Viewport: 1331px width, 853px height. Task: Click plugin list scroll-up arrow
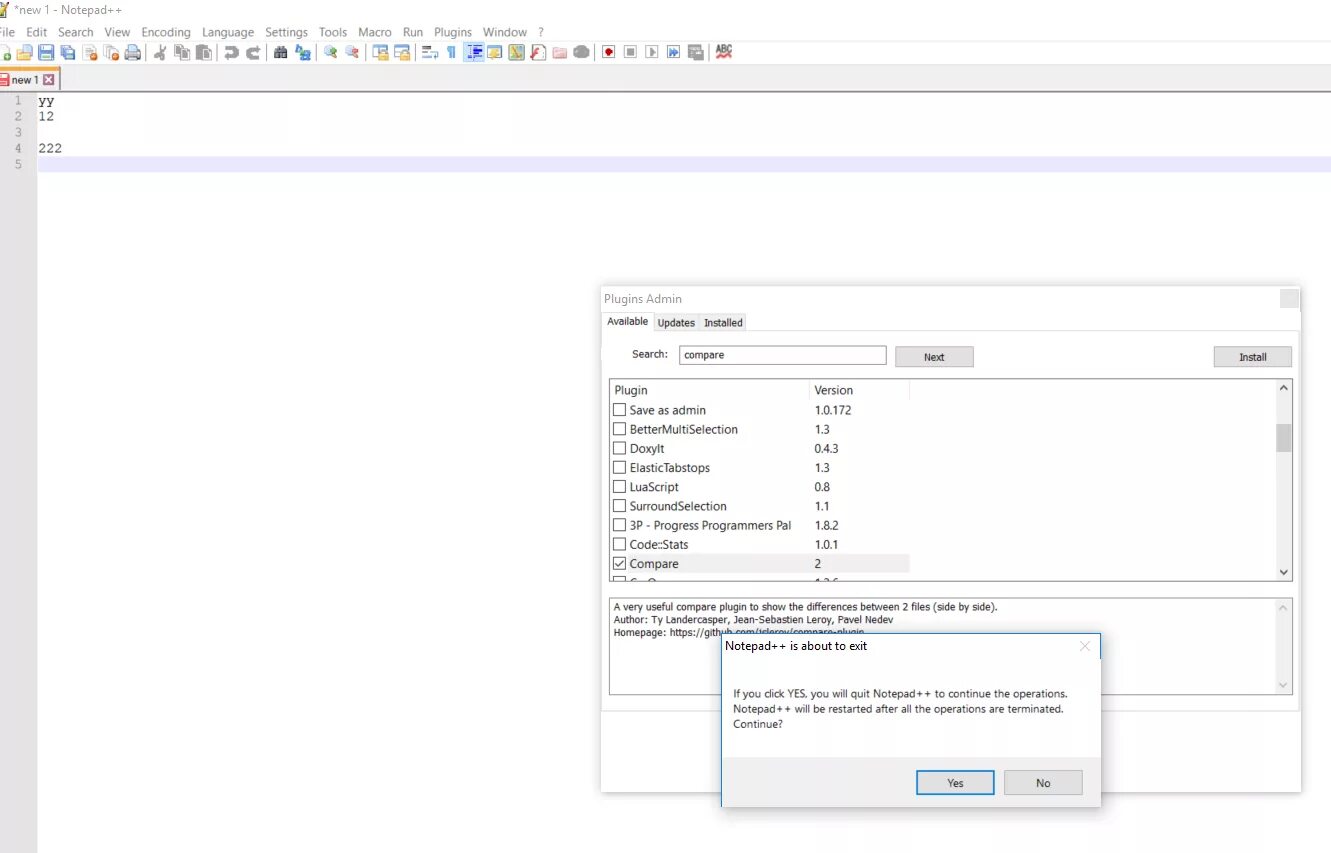pos(1284,388)
